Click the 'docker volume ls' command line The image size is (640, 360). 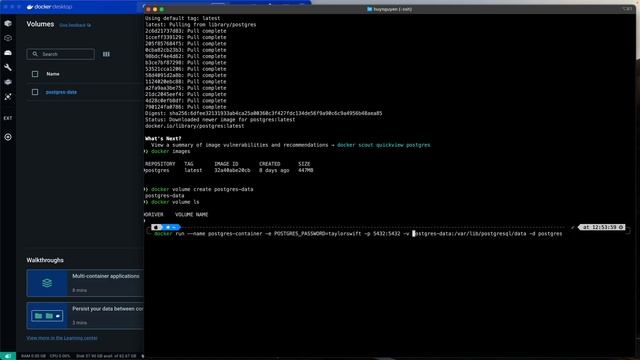coord(175,202)
